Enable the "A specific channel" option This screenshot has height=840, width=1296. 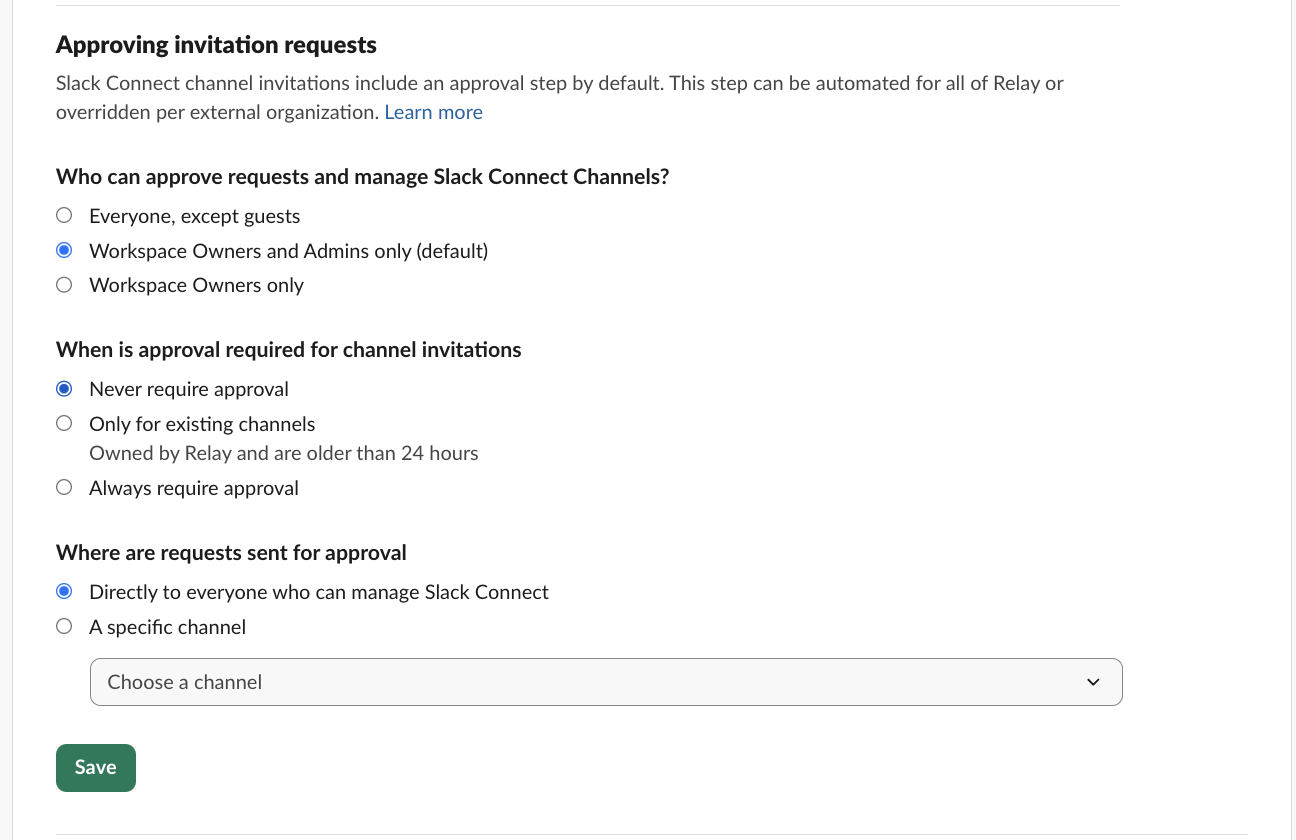[64, 626]
